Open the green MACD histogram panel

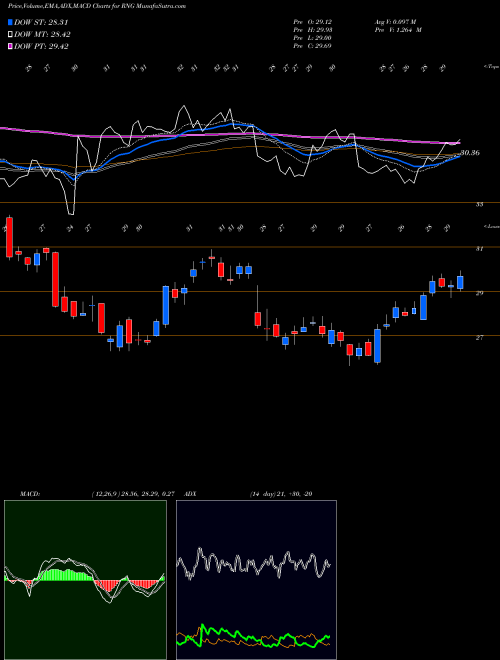pyautogui.click(x=85, y=580)
